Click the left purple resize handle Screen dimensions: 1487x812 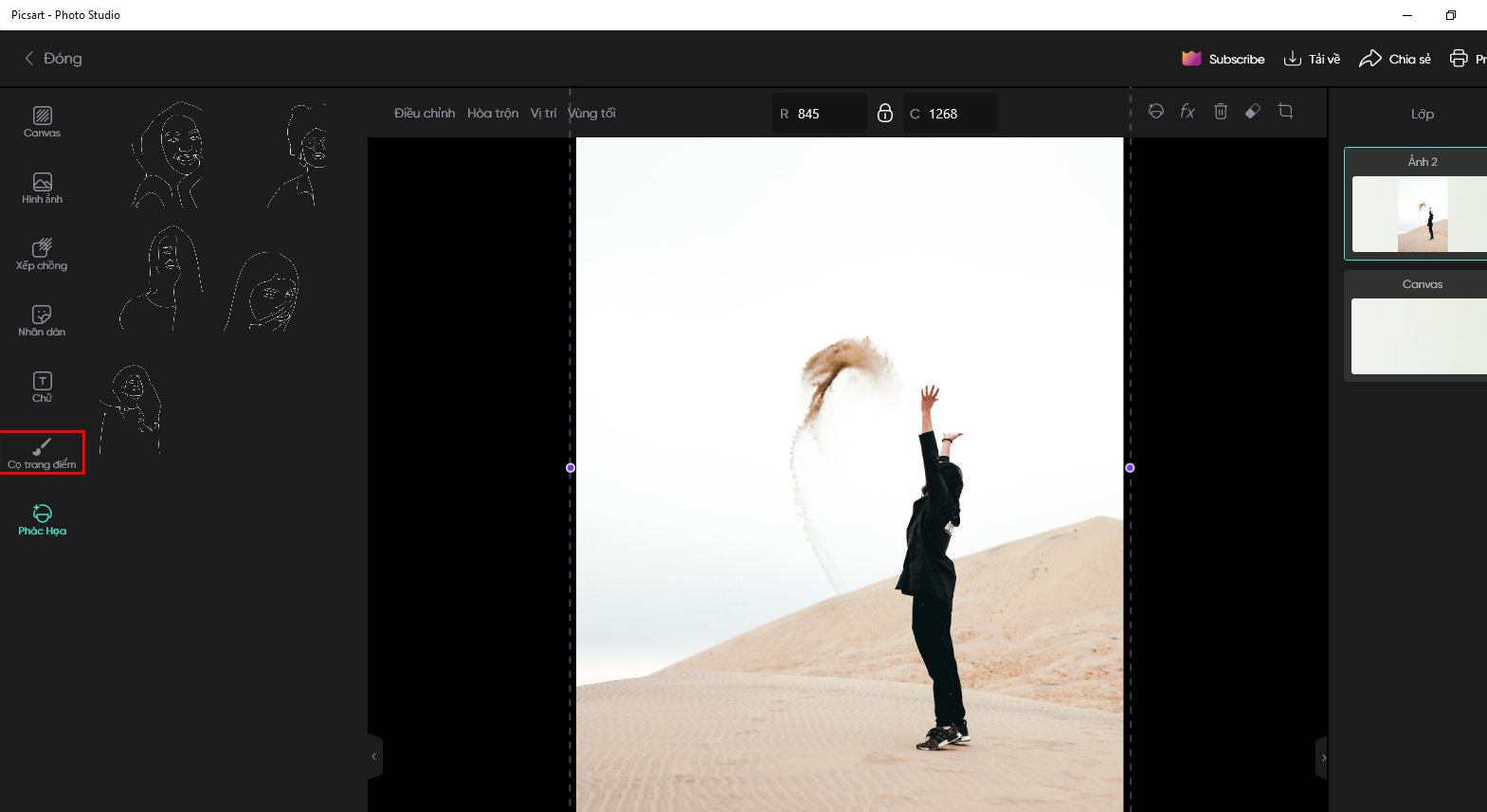(571, 468)
